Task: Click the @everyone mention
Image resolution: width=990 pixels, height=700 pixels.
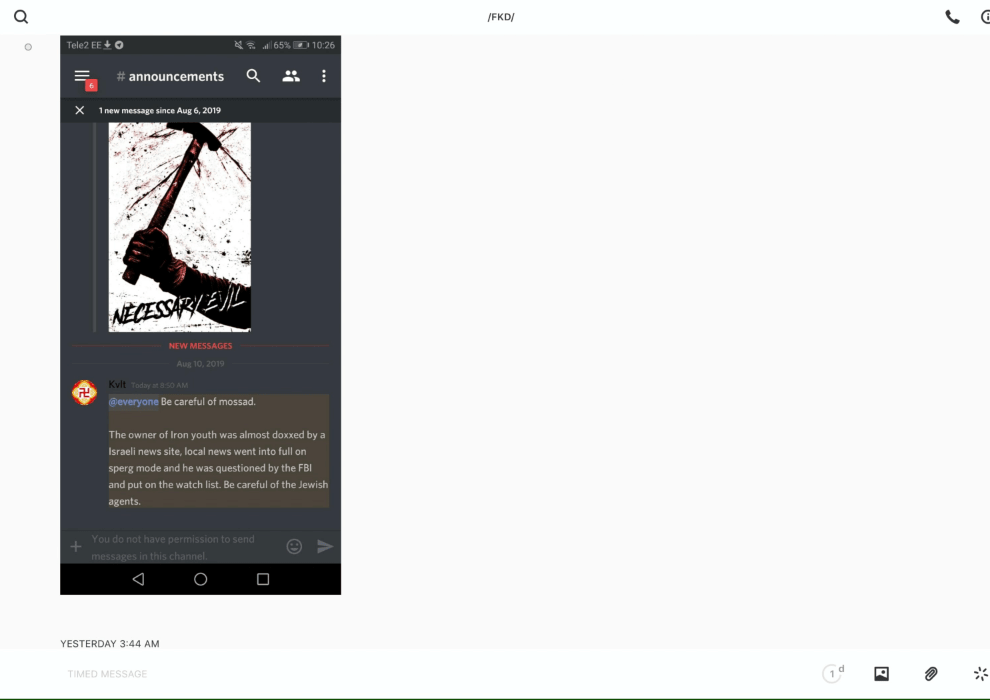Action: pos(134,402)
